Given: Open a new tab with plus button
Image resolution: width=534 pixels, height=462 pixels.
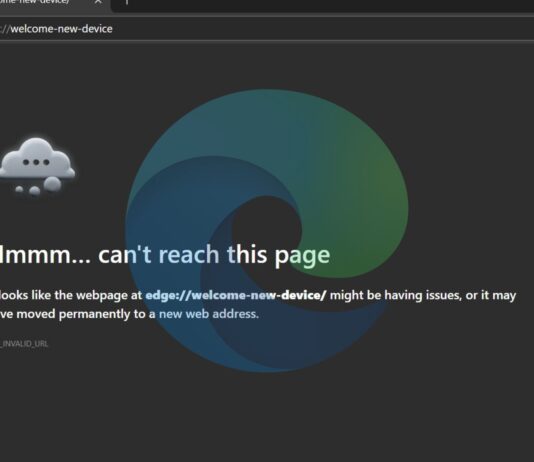Looking at the screenshot, I should (x=127, y=2).
